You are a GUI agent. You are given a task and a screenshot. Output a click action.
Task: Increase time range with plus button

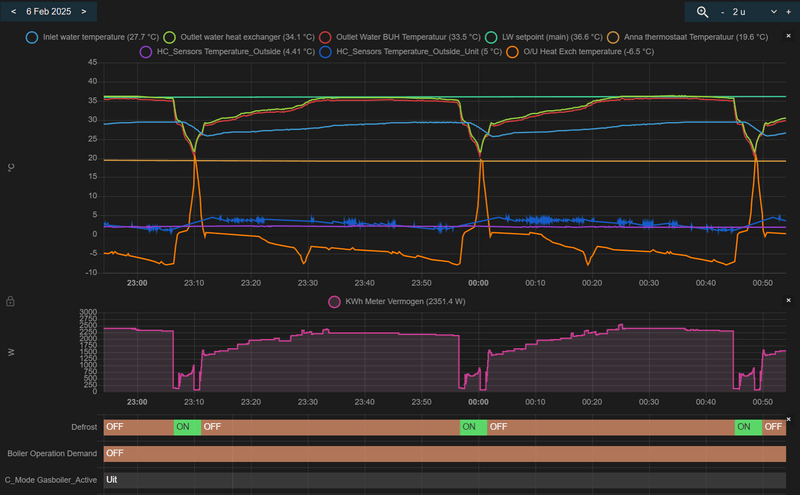[788, 12]
